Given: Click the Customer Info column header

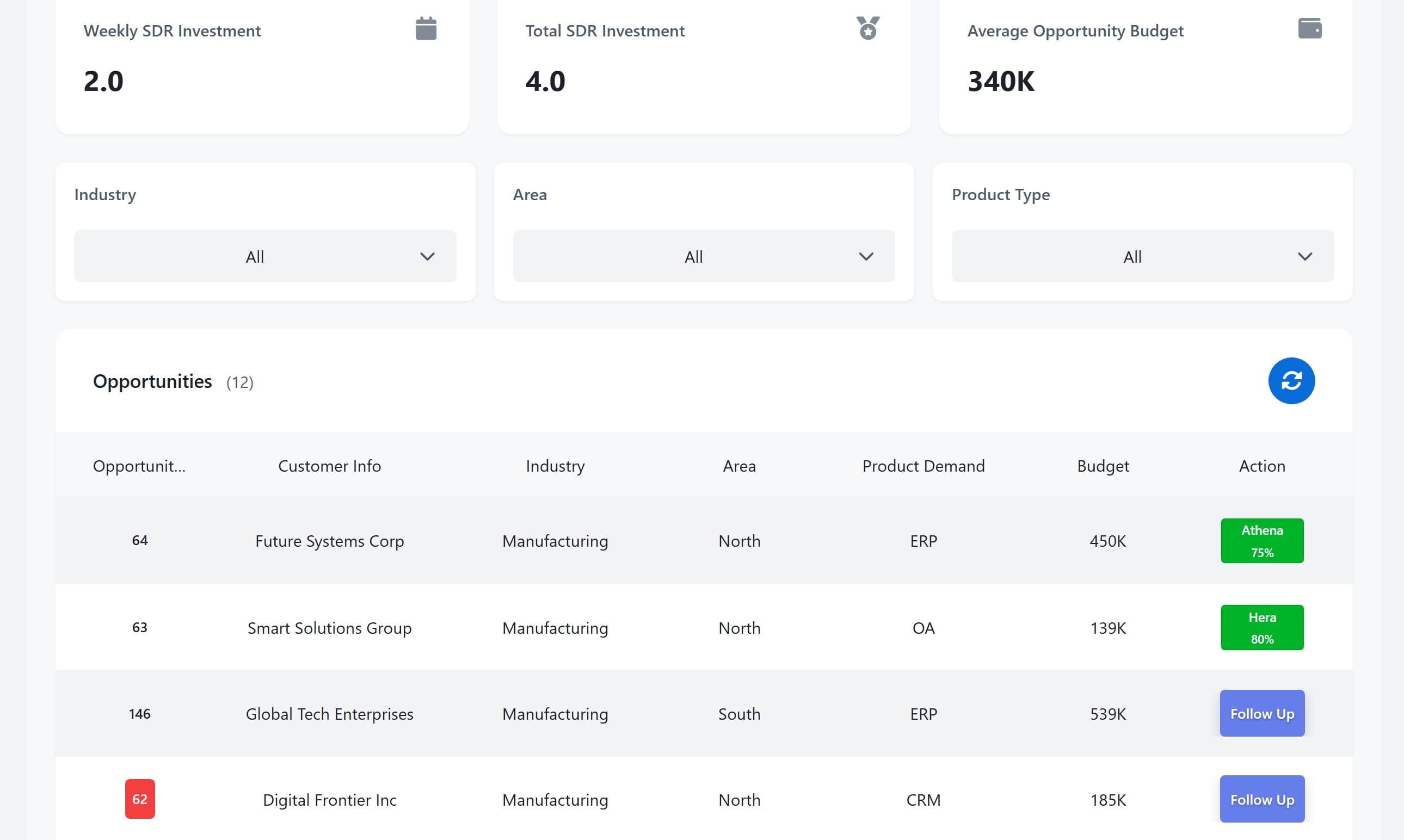Looking at the screenshot, I should (x=329, y=466).
